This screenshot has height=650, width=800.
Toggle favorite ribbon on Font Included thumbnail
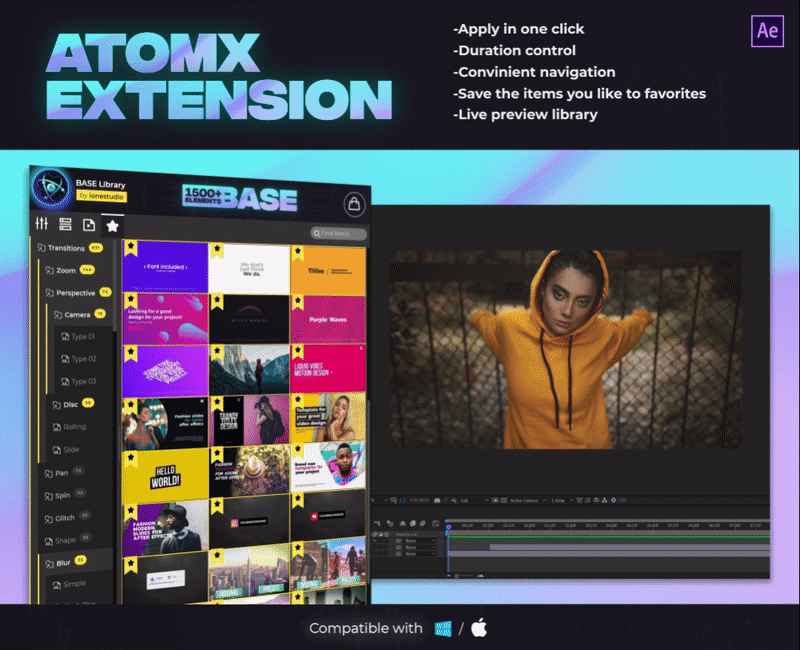130,250
